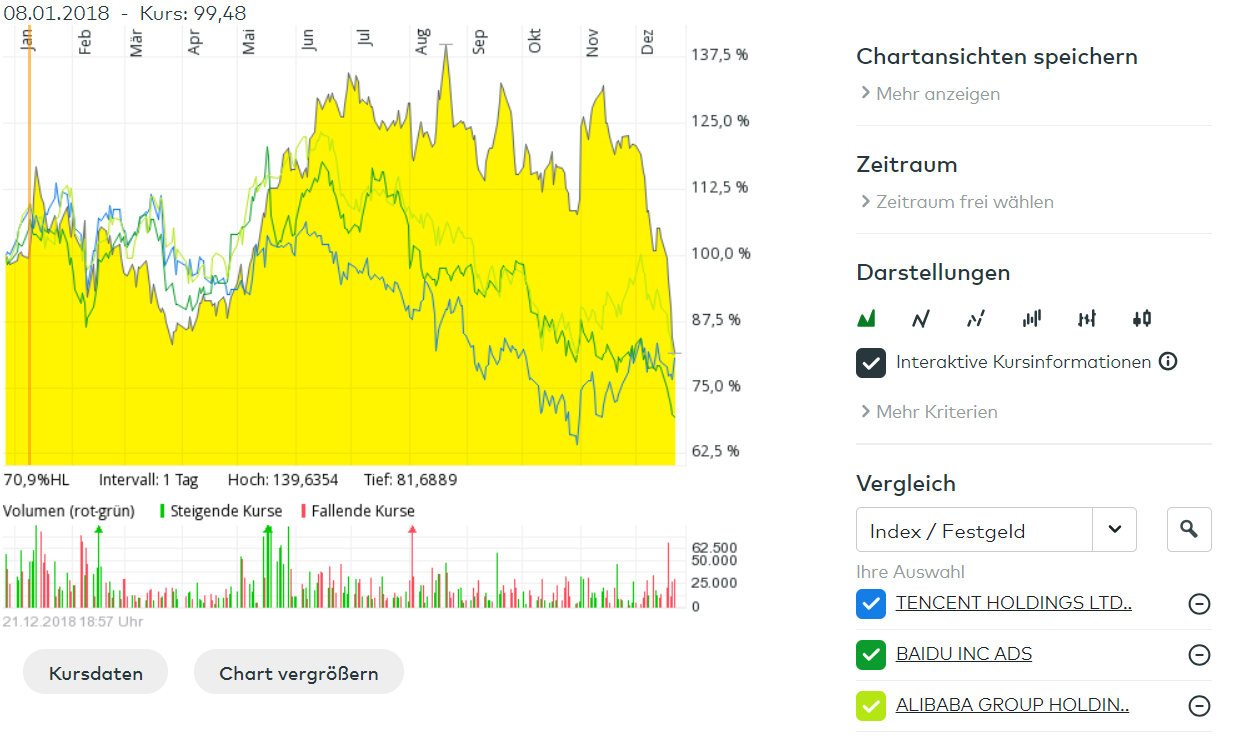
Task: Uncheck the Interaktive Kursinformationen checkbox
Action: 871,362
